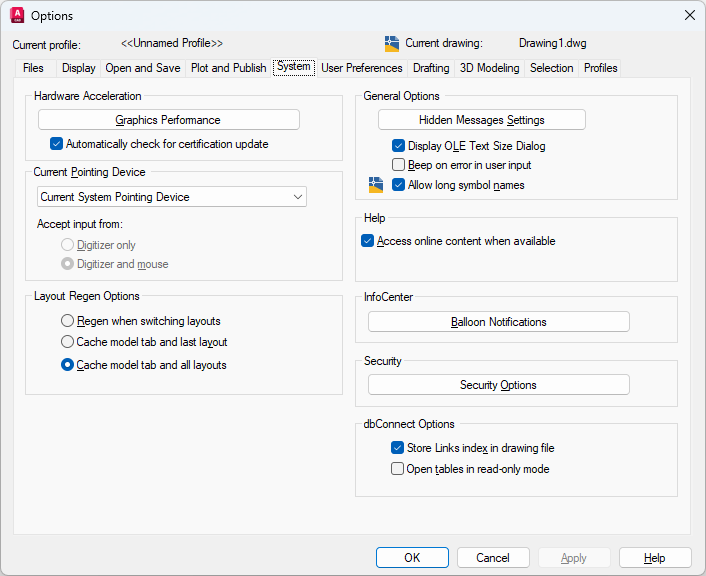This screenshot has height=576, width=706.
Task: Click the AutoCAD logo in title bar
Action: pyautogui.click(x=17, y=16)
